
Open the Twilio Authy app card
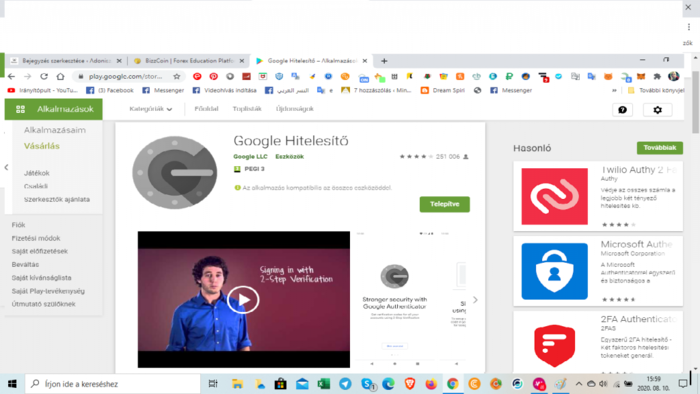[598, 196]
